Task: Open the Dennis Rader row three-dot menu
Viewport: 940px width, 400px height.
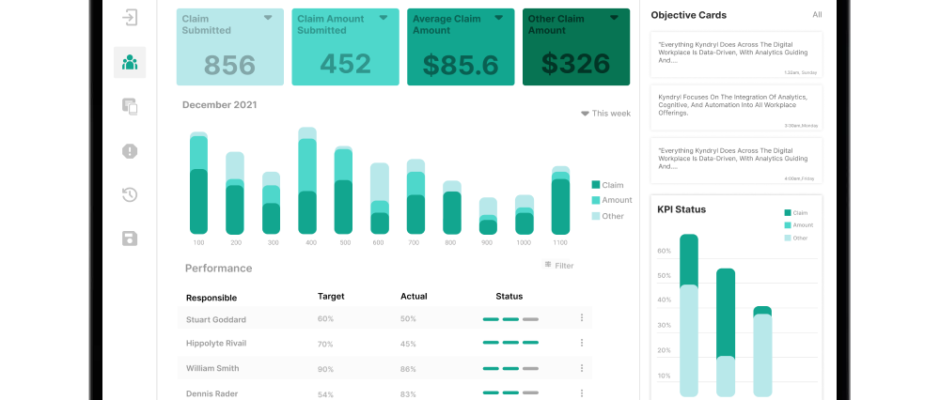Action: tap(582, 393)
